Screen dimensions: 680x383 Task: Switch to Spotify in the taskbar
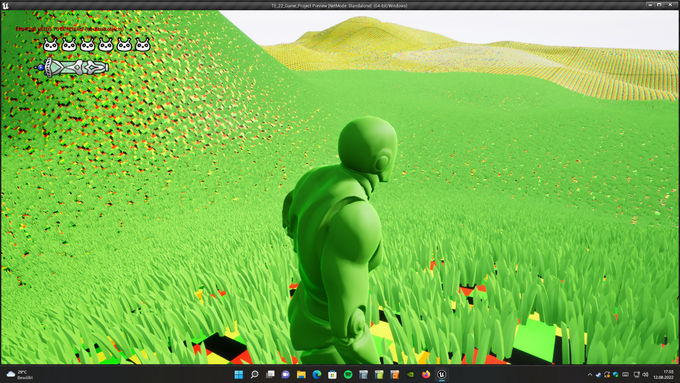(348, 374)
